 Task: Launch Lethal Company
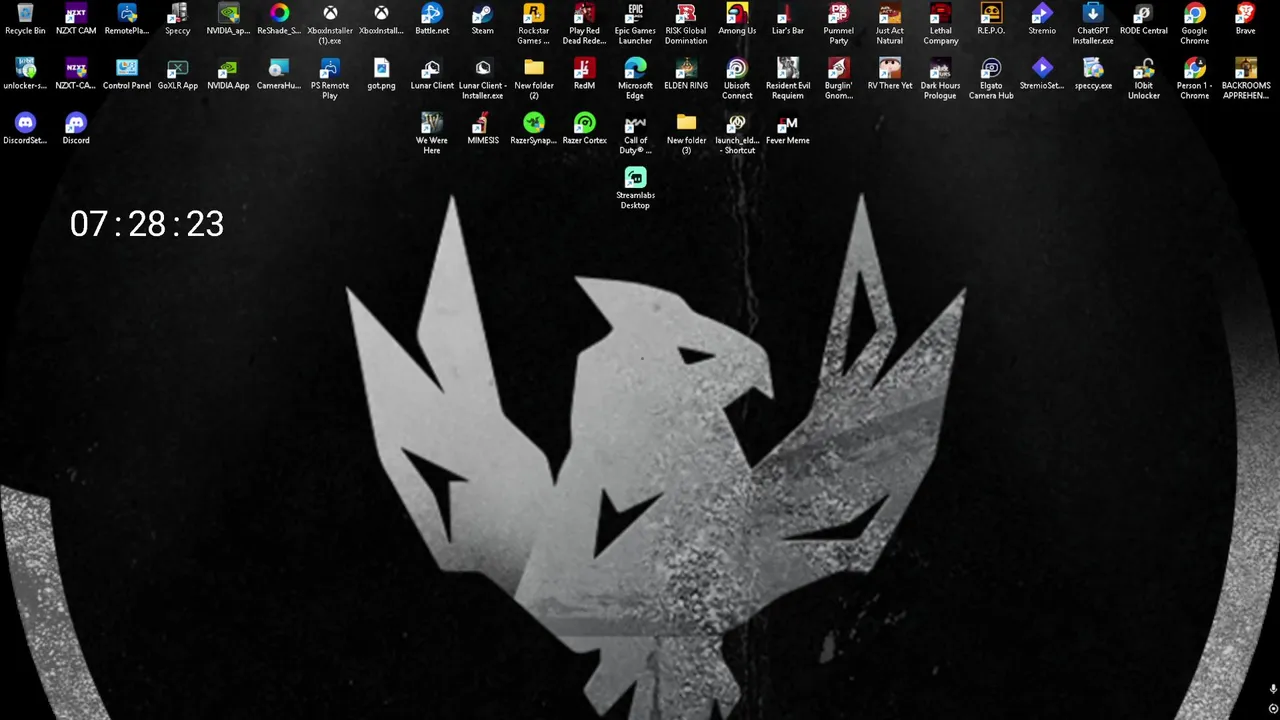(x=941, y=24)
